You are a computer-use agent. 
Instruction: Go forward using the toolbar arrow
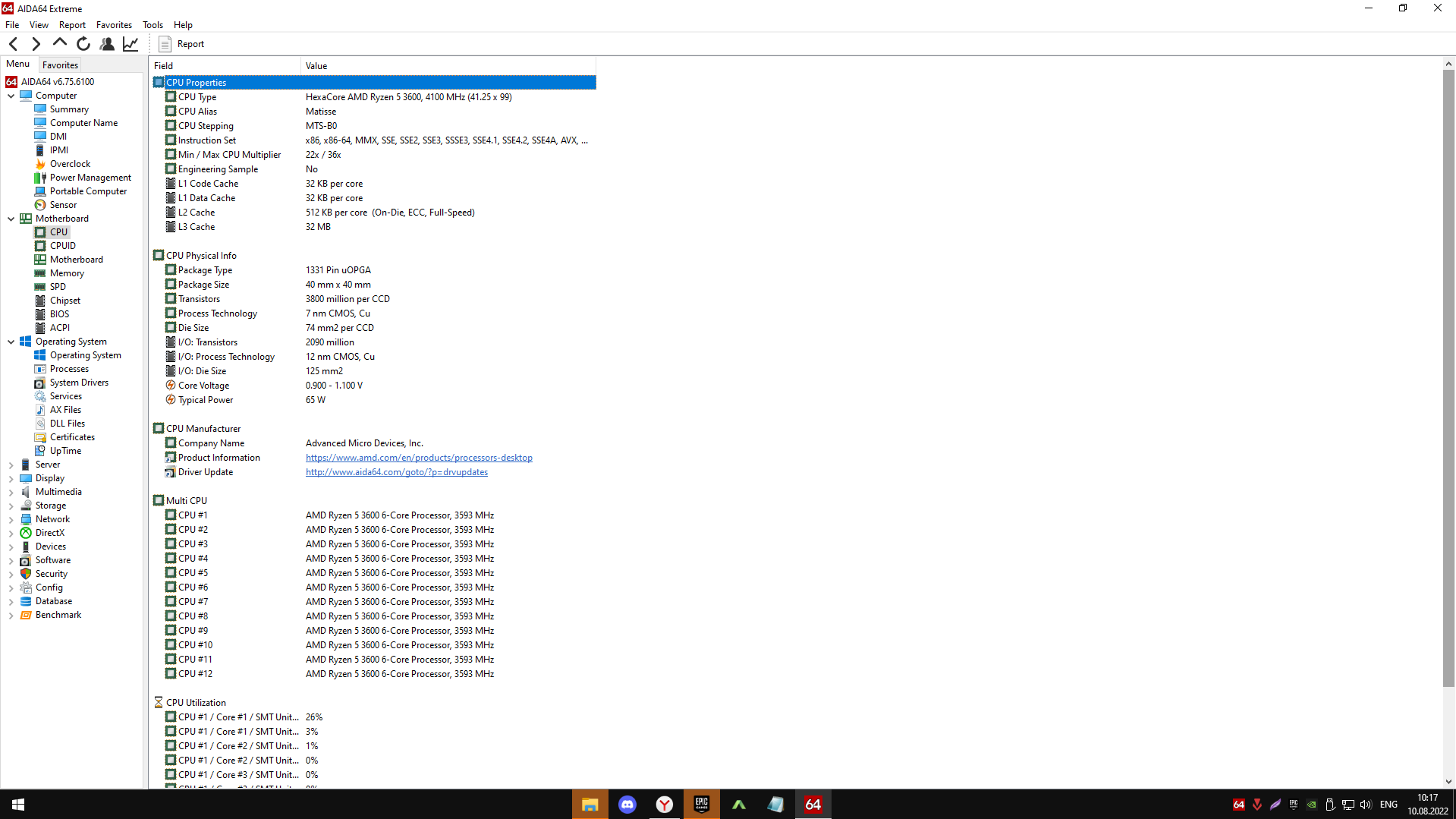coord(36,44)
